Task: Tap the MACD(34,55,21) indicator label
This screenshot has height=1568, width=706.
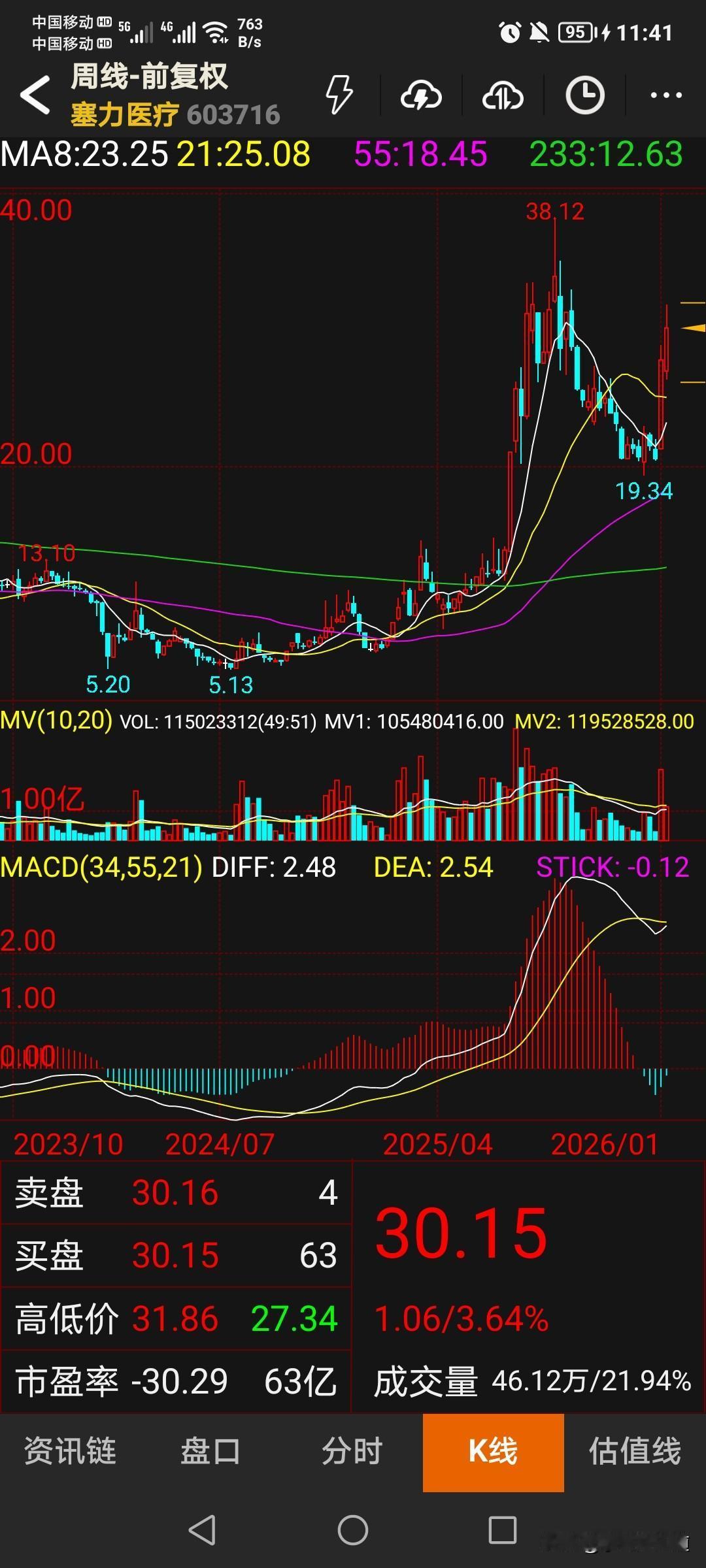Action: pyautogui.click(x=101, y=867)
